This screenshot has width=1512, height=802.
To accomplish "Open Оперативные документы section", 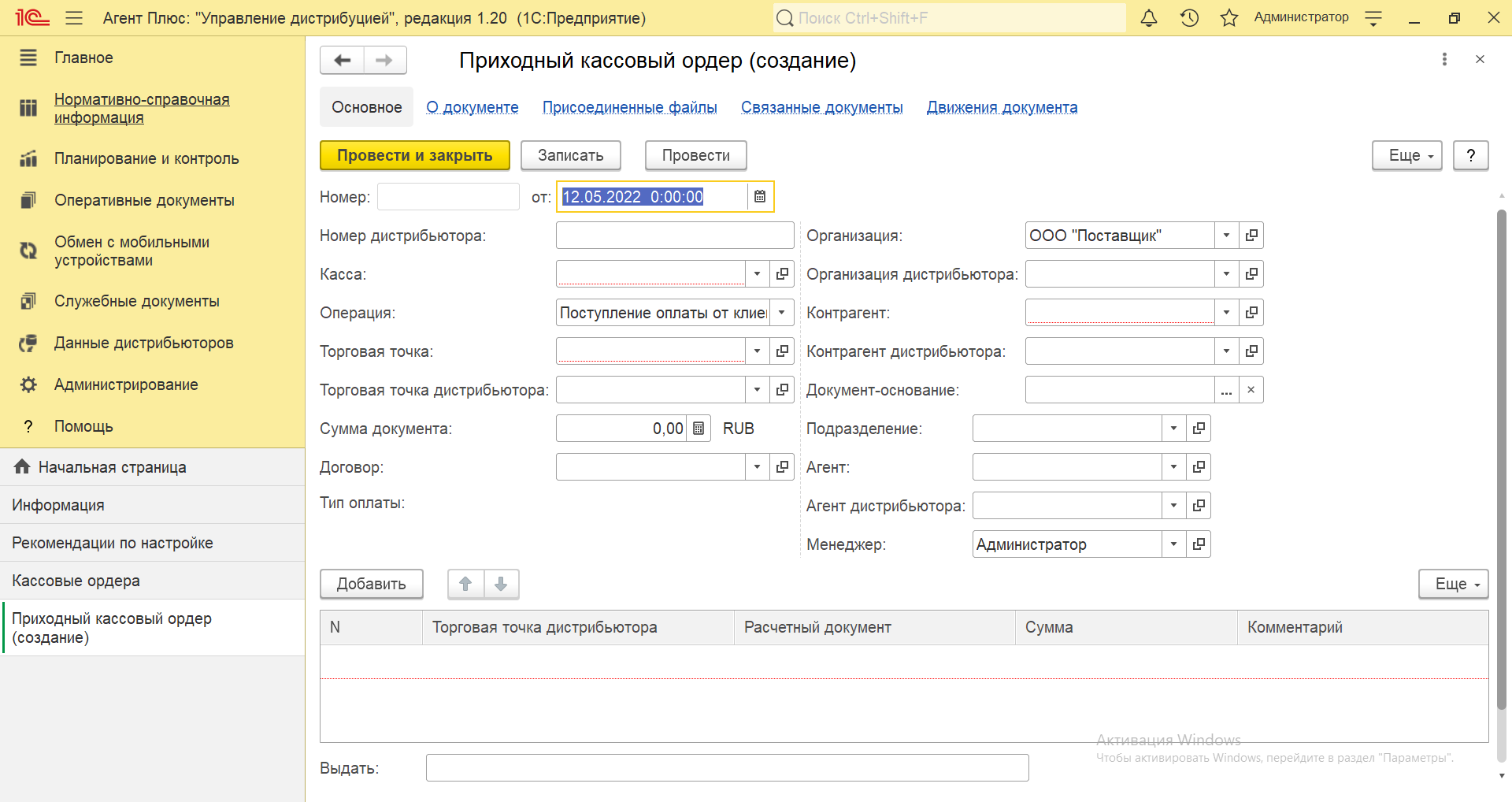I will coord(144,200).
